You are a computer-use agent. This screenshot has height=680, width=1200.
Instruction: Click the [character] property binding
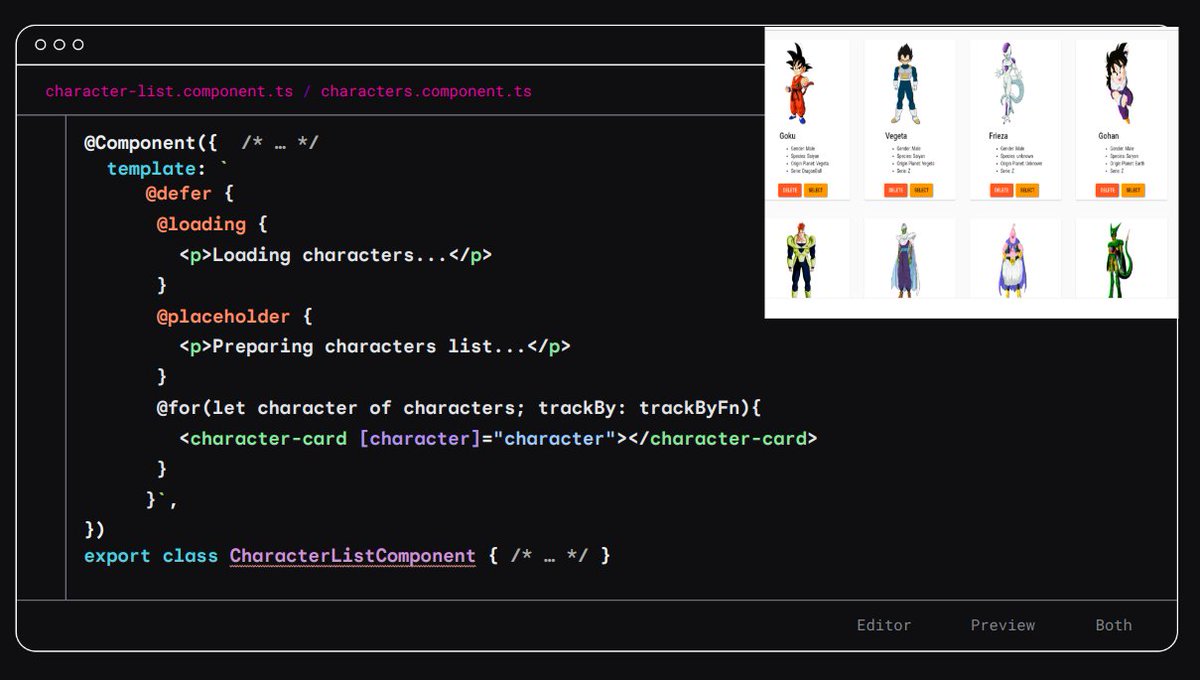(420, 439)
